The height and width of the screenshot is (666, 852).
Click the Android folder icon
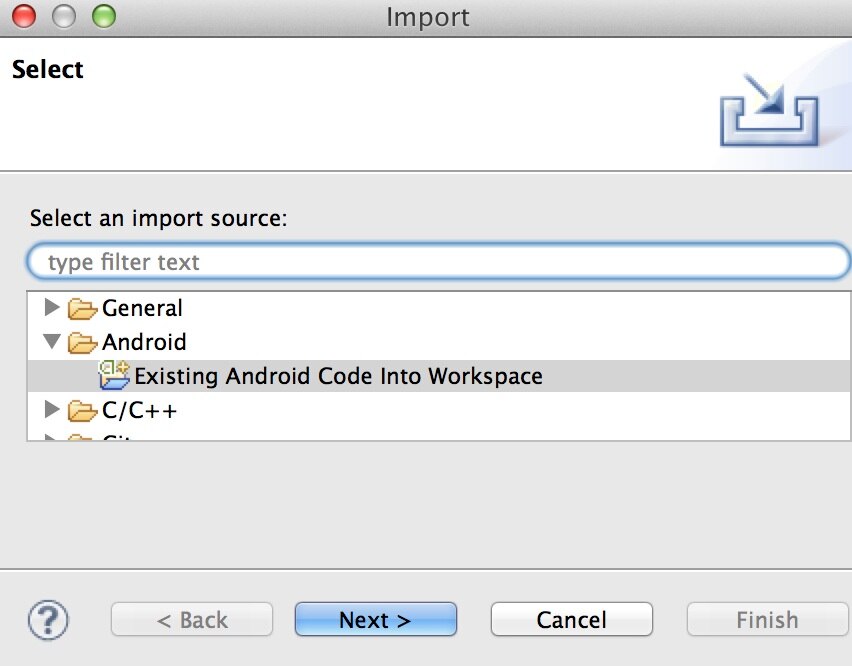click(83, 343)
